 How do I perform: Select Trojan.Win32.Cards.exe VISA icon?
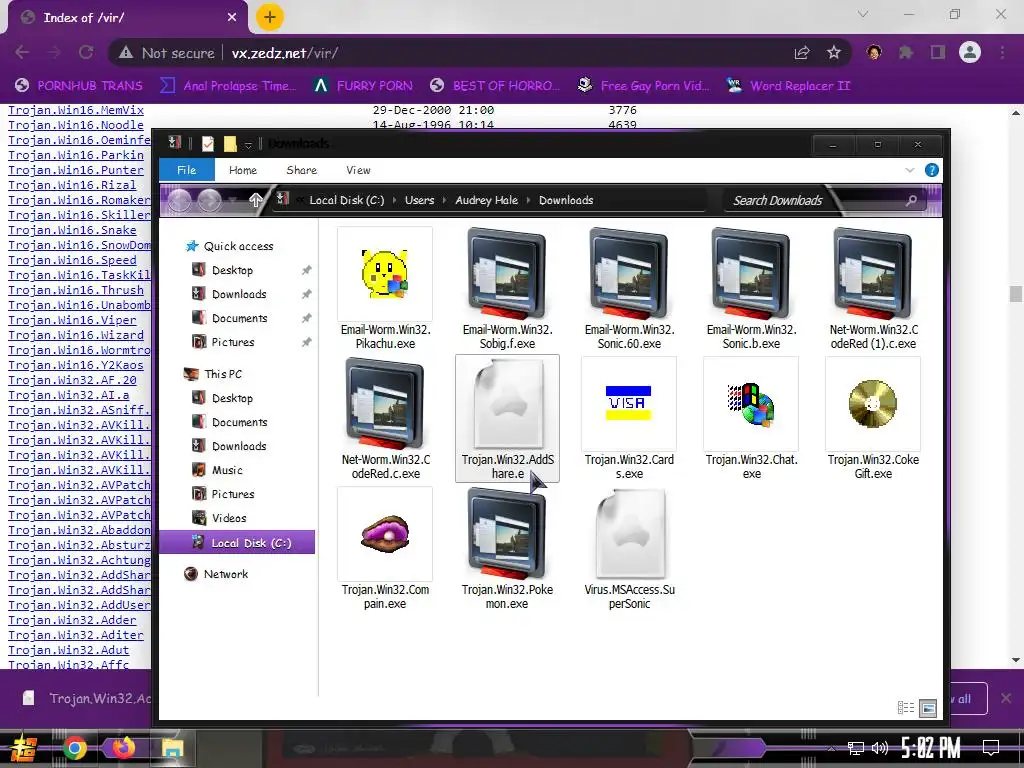[629, 403]
